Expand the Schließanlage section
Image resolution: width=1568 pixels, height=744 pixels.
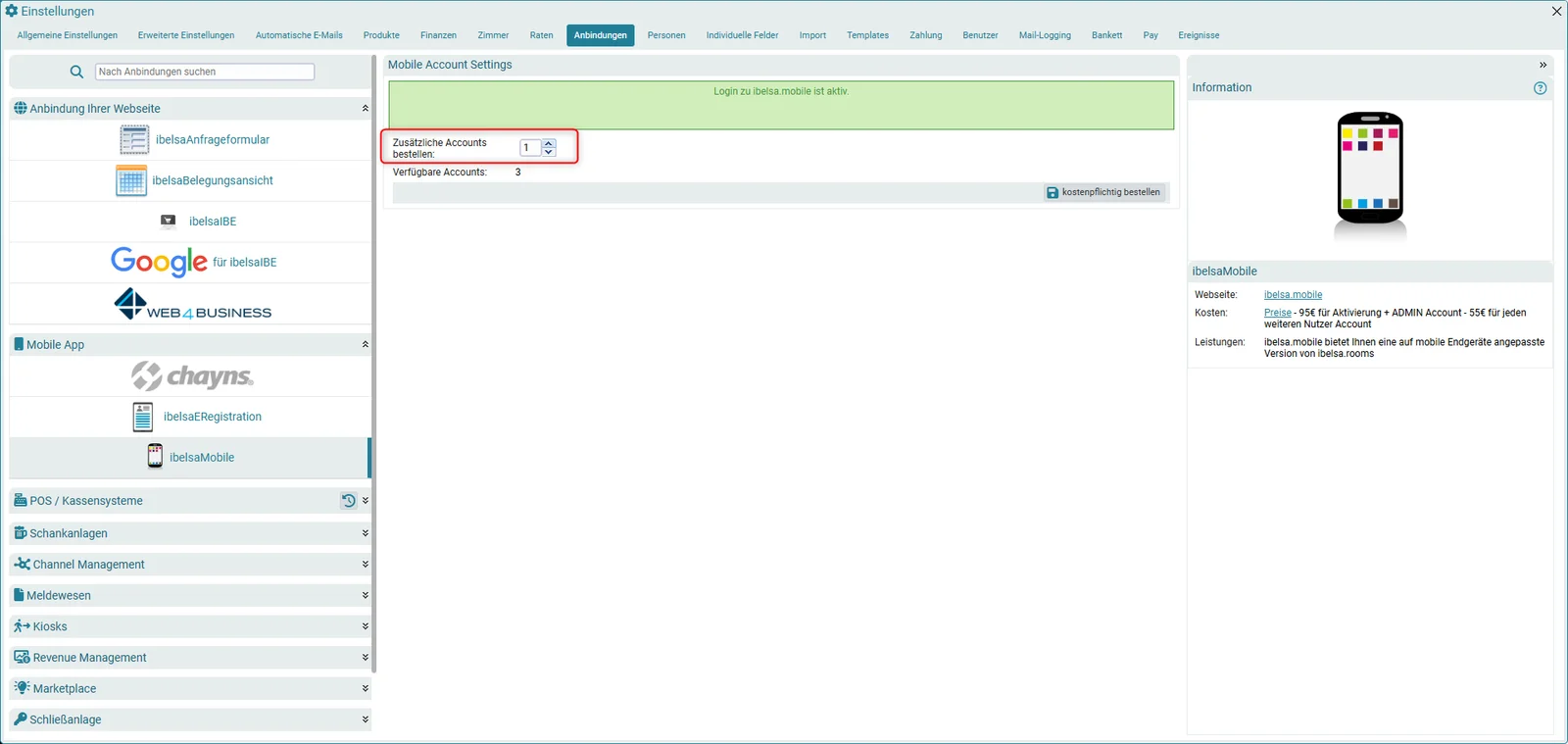click(x=366, y=719)
